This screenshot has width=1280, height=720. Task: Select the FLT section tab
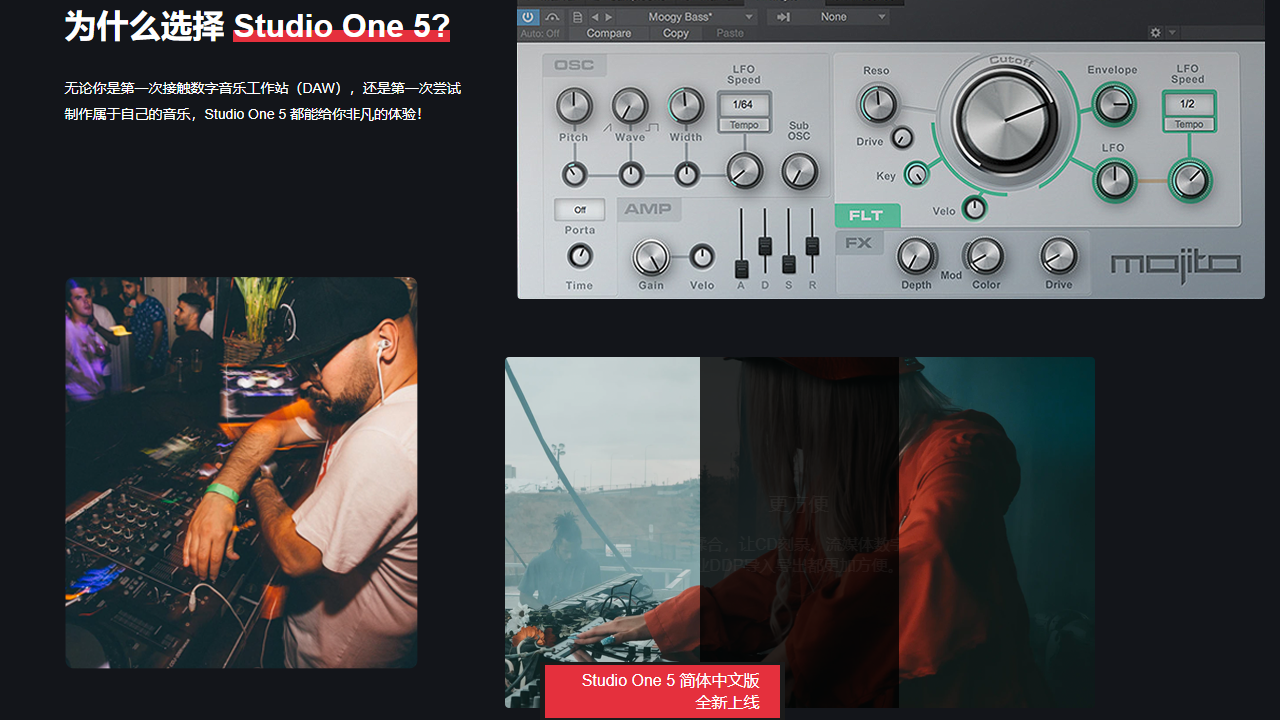click(866, 215)
